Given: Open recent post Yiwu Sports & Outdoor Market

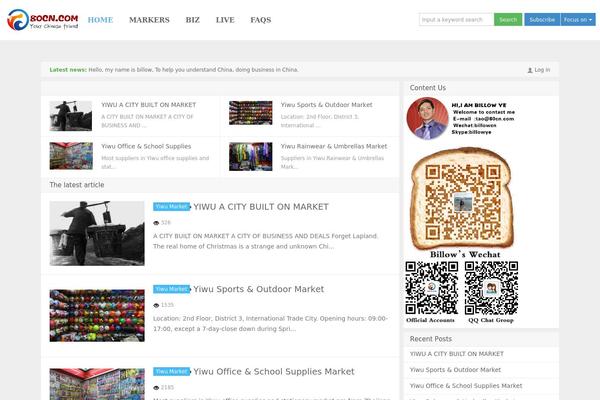Looking at the screenshot, I should click(455, 370).
